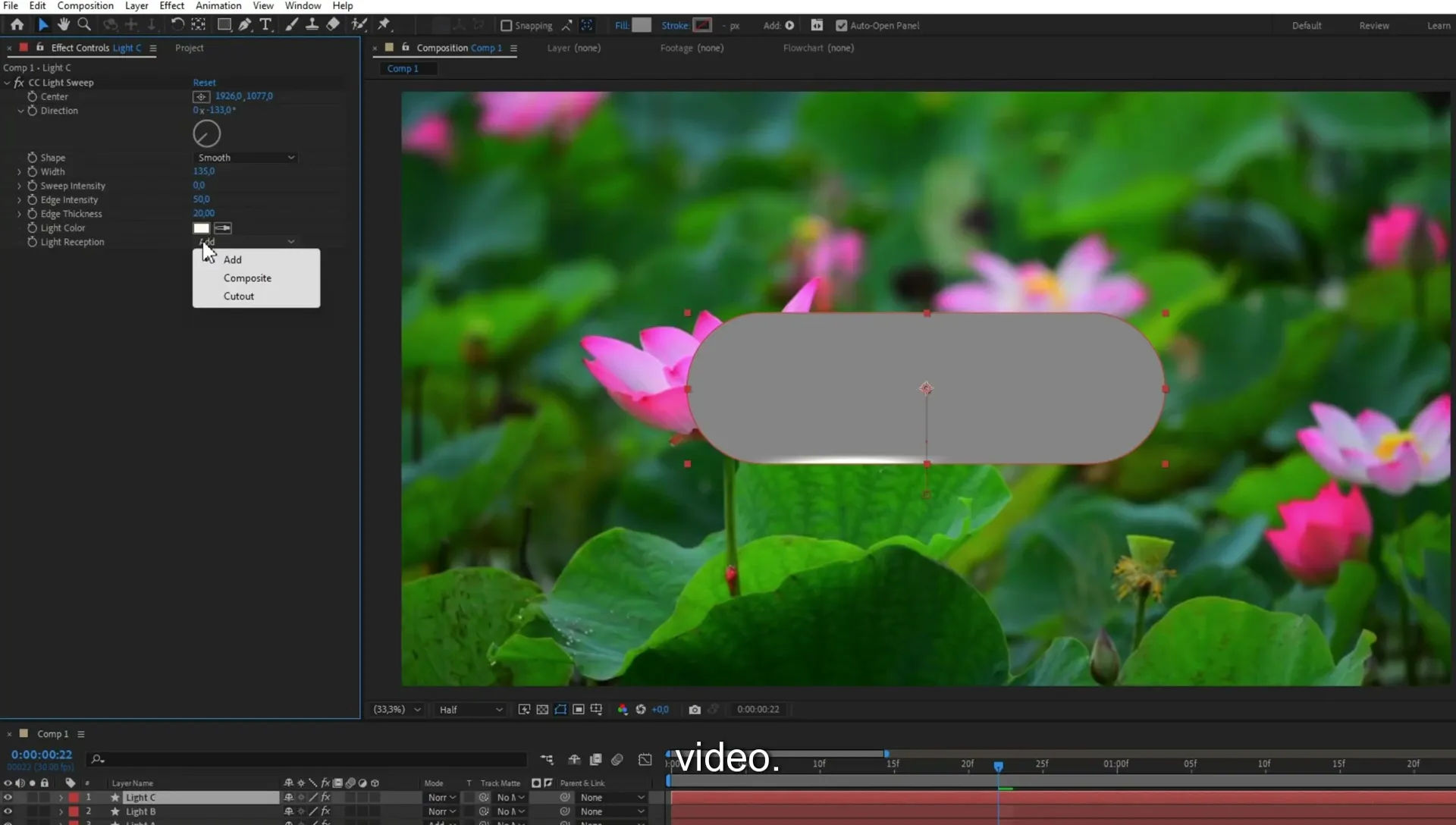Hide the Light C layer eye toggle
The height and width of the screenshot is (825, 1456).
pos(8,798)
